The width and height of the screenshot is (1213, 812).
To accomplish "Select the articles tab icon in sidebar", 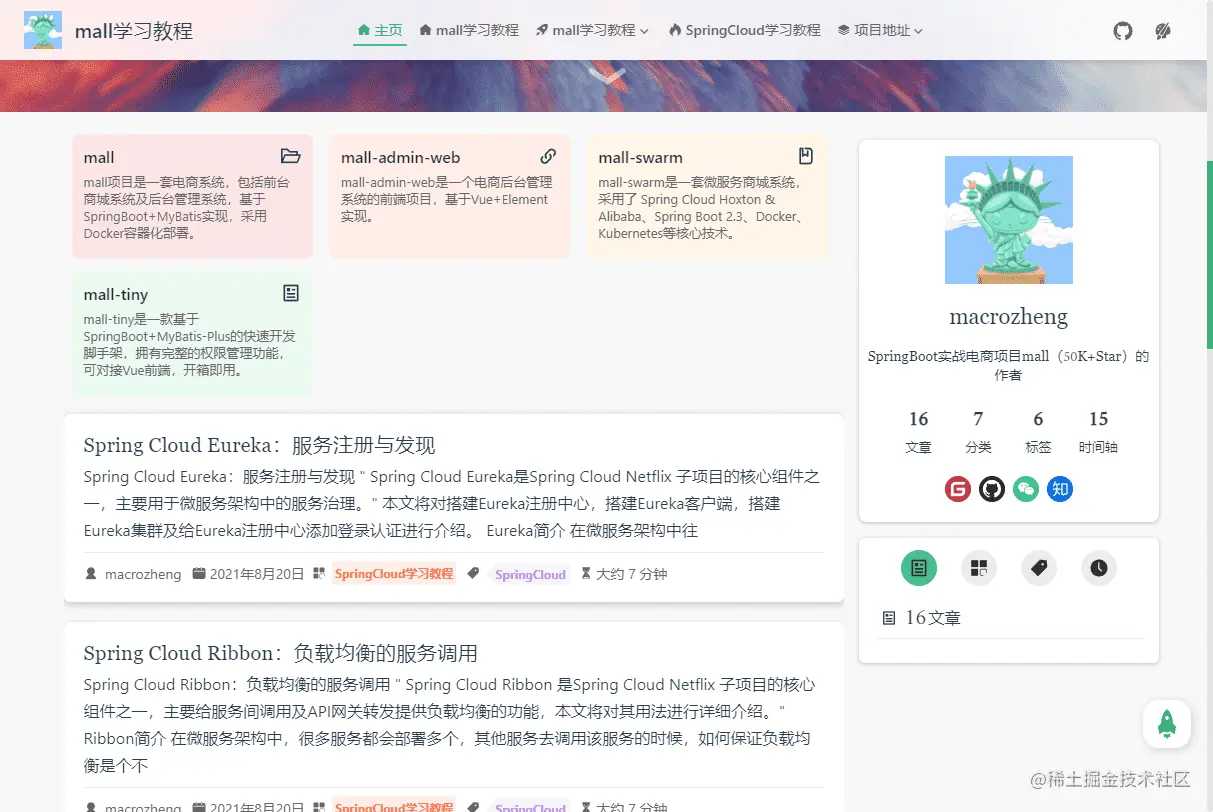I will point(919,568).
